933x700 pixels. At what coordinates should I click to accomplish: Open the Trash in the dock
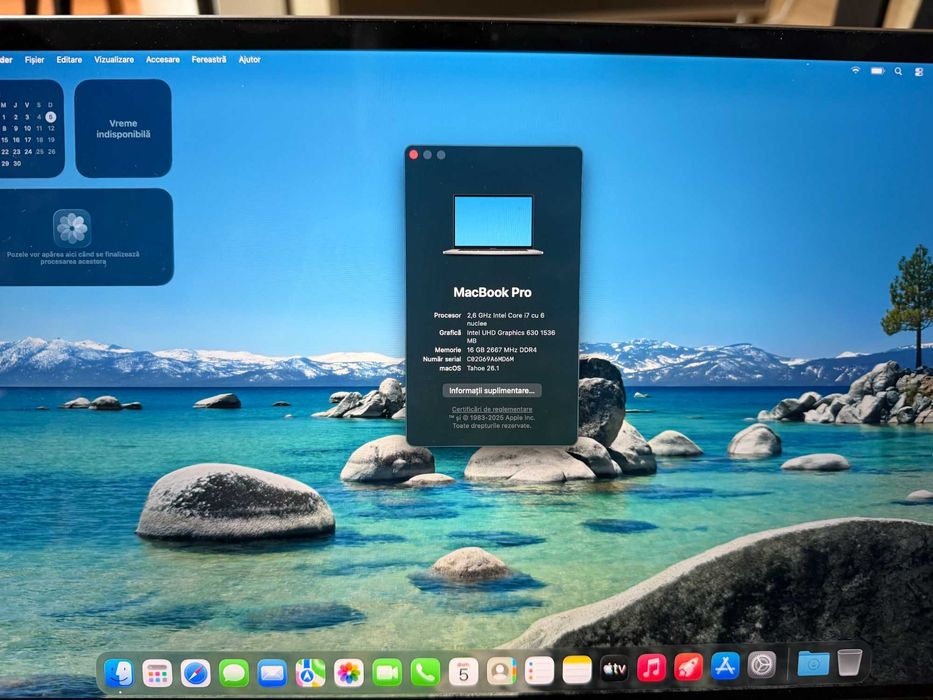[849, 662]
